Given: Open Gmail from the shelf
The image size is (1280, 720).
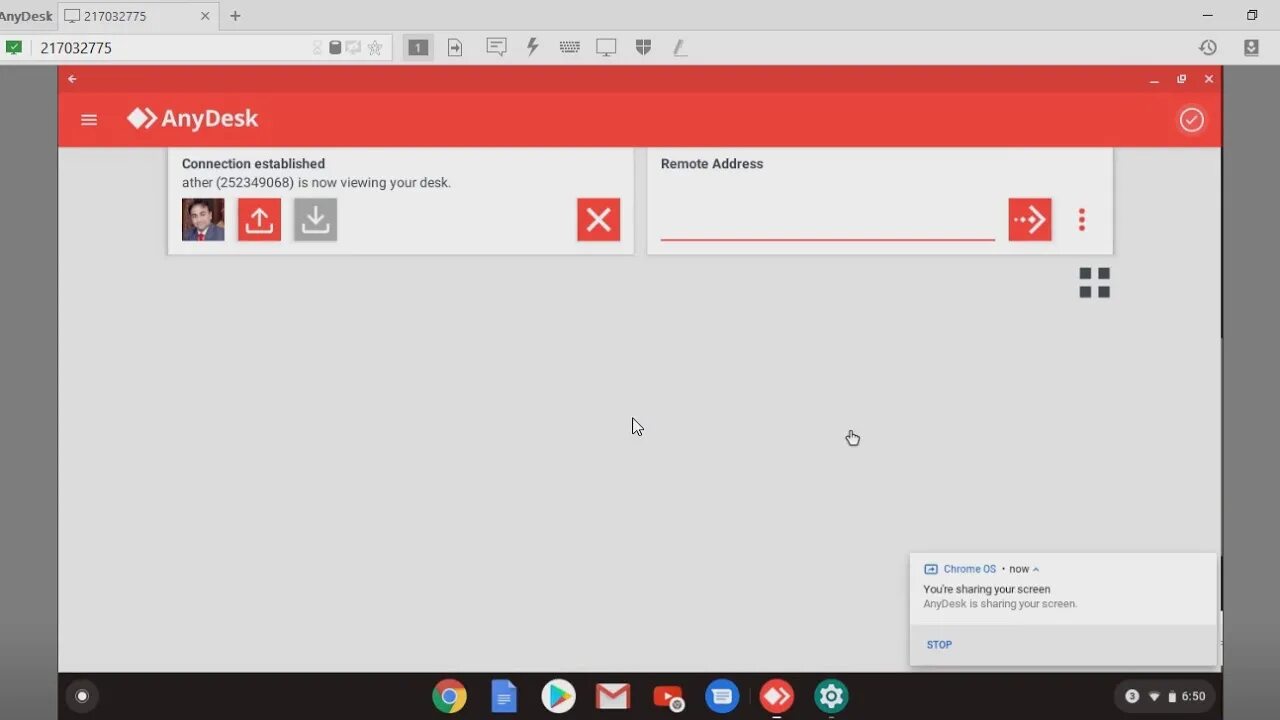Looking at the screenshot, I should coord(613,696).
